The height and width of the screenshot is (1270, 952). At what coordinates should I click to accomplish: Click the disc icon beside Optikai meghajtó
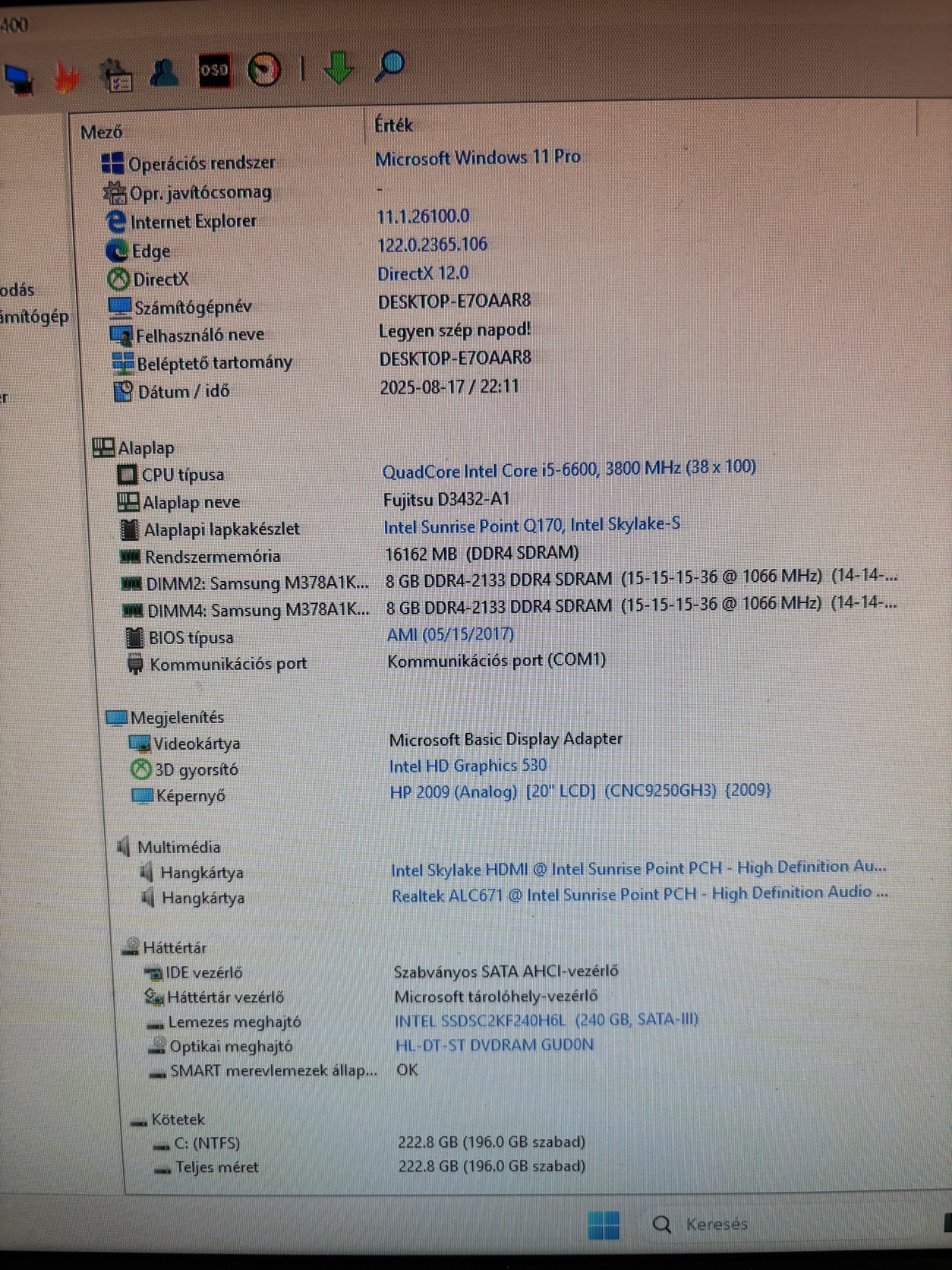coord(157,1046)
